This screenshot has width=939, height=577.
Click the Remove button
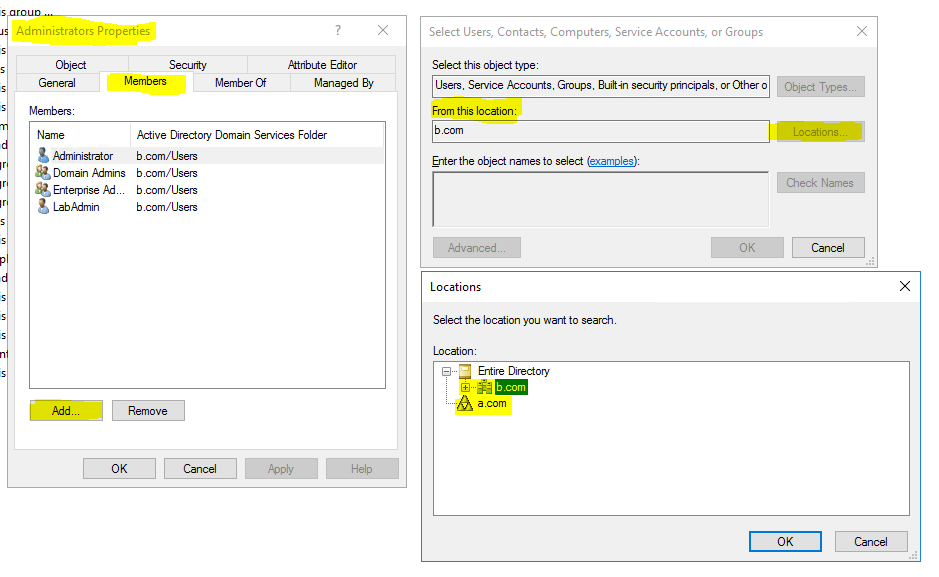click(x=148, y=410)
